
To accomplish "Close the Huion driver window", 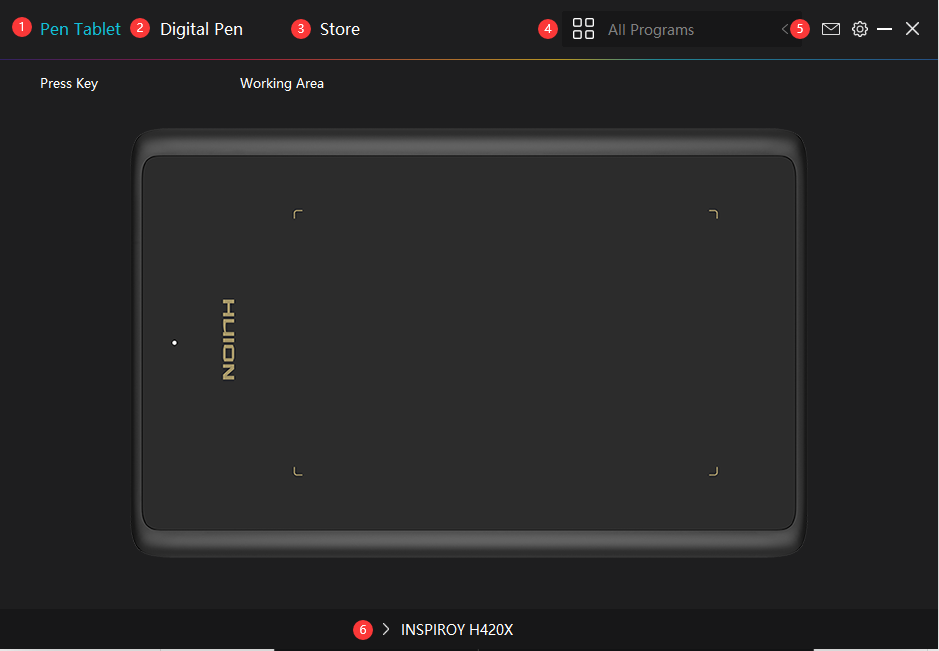I will tap(912, 29).
